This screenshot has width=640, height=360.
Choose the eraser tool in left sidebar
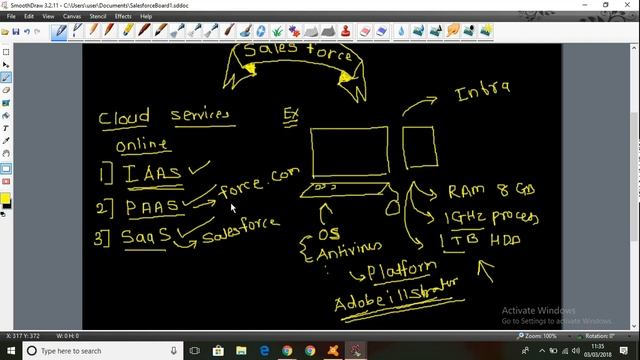6,90
